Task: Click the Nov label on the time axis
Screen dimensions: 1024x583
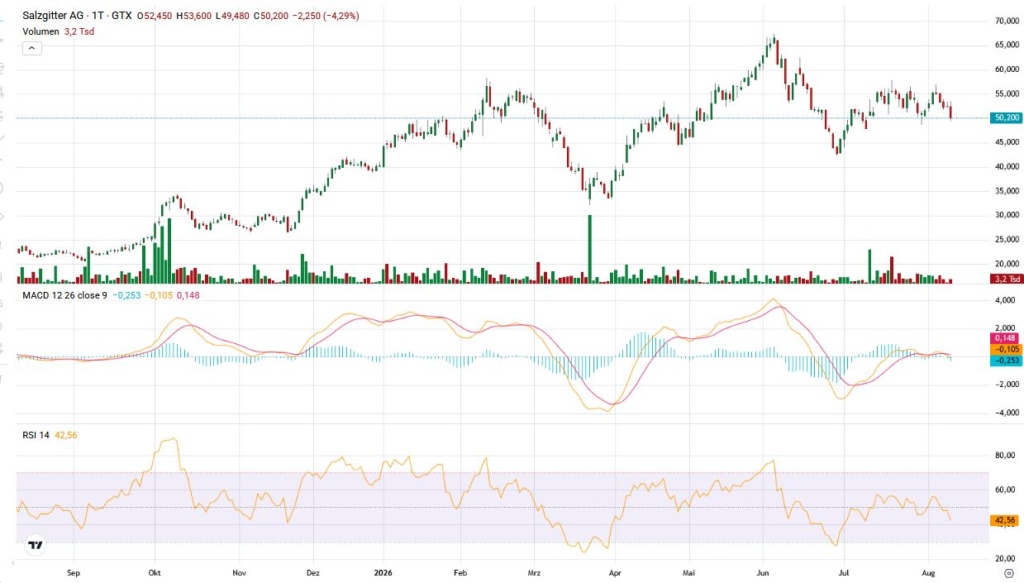Action: pos(240,573)
